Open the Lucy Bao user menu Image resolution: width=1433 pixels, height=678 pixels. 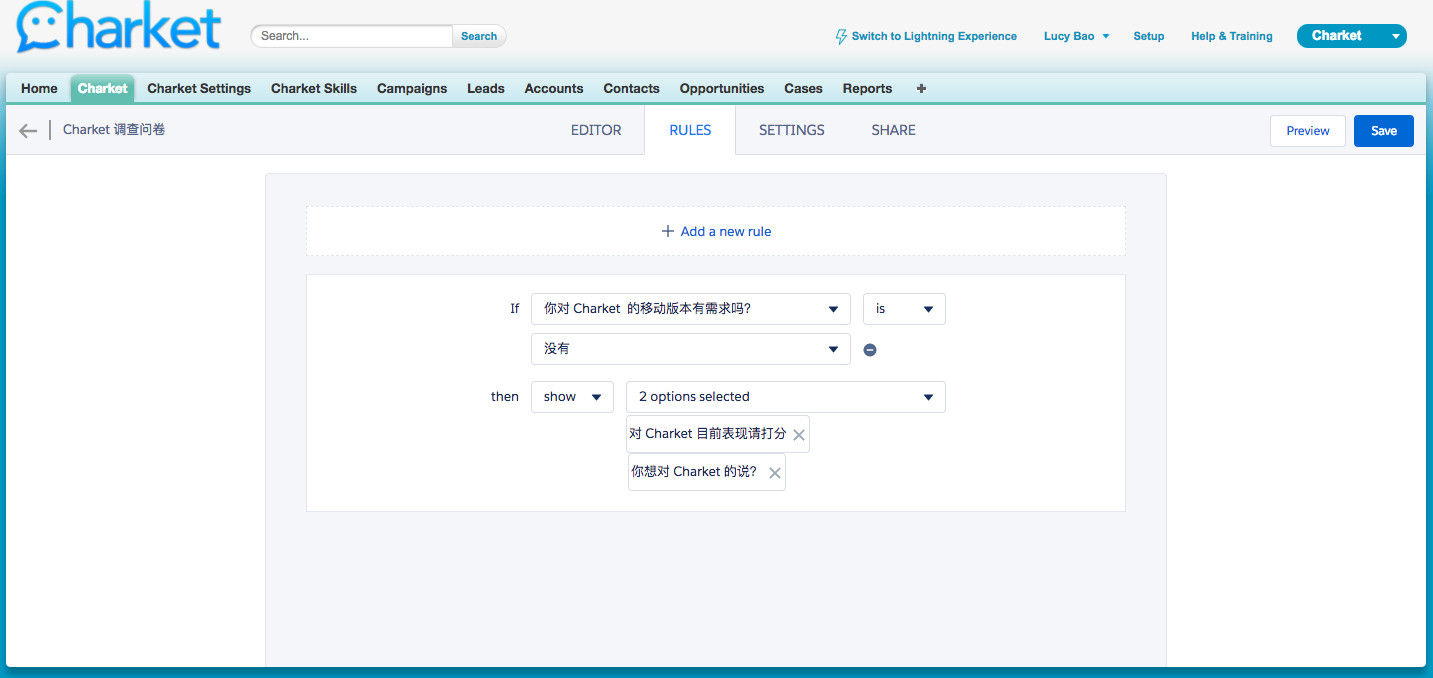(x=1076, y=36)
